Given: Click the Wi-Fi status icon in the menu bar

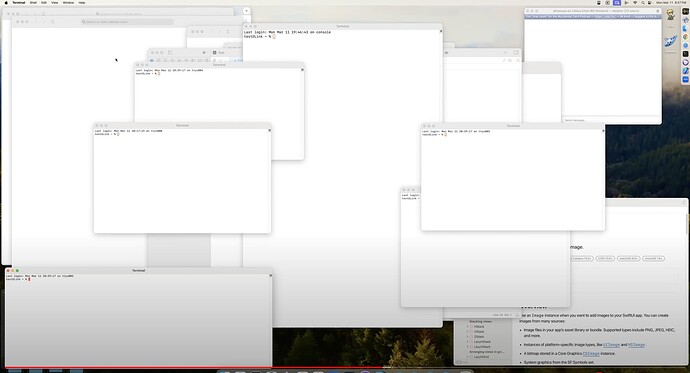Looking at the screenshot, I should [x=635, y=3].
